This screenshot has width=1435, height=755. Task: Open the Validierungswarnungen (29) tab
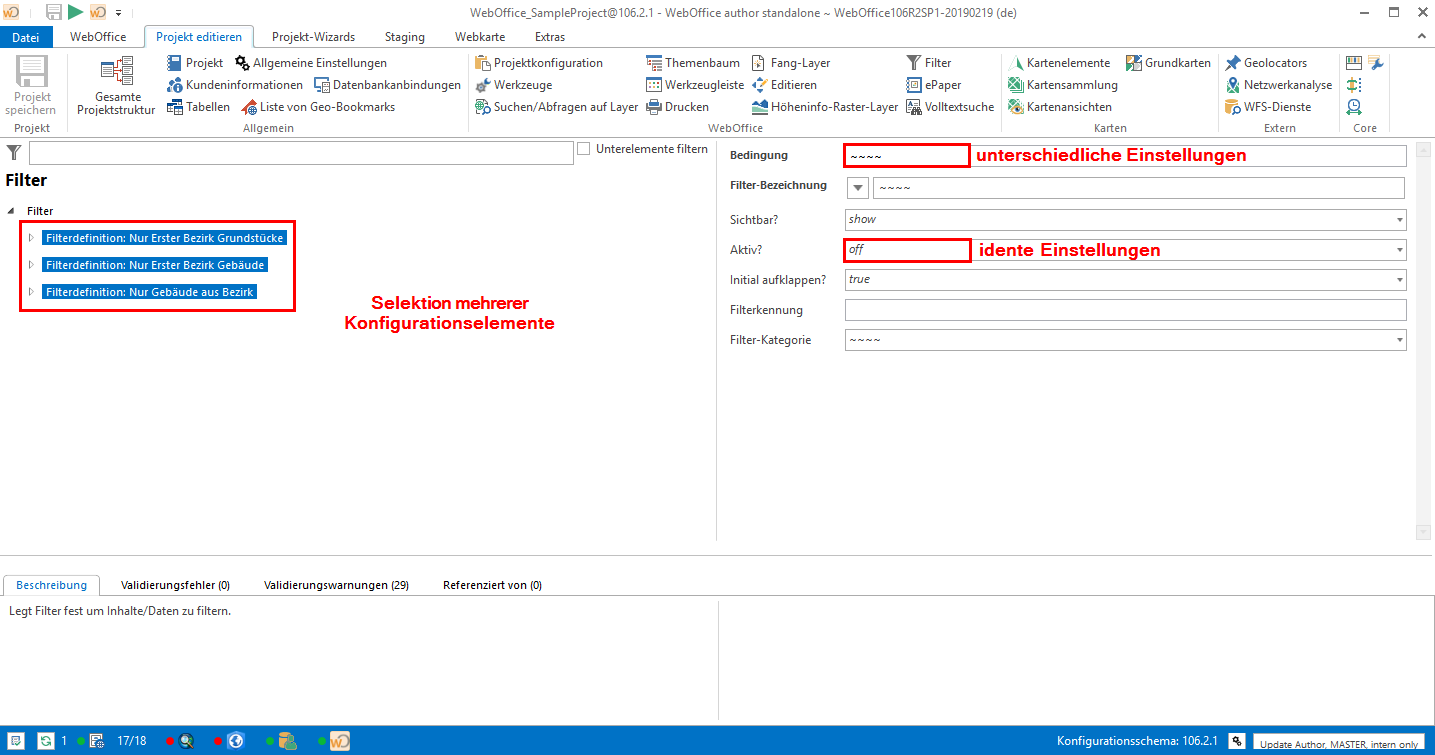coord(336,585)
